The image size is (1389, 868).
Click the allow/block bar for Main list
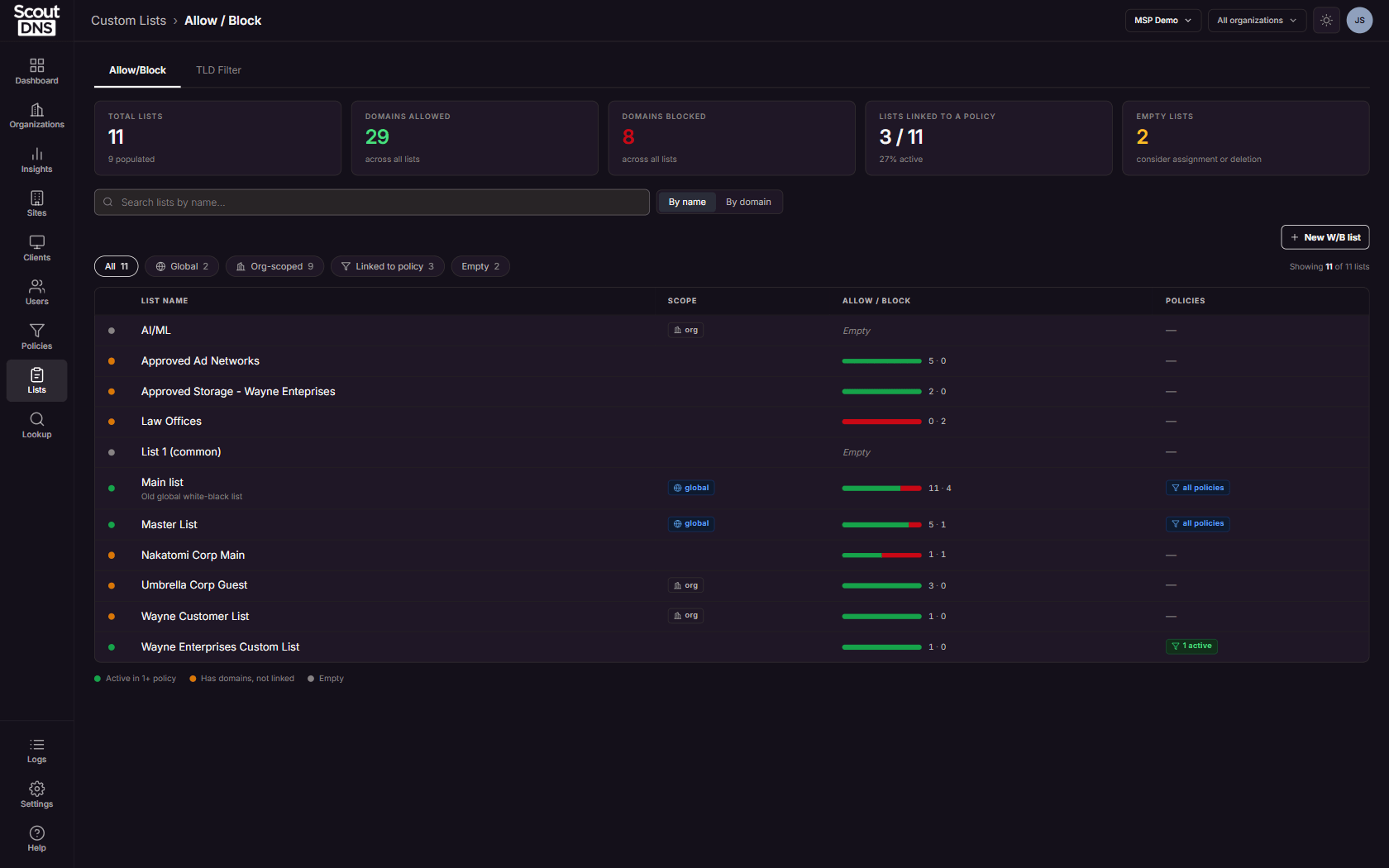(x=881, y=489)
